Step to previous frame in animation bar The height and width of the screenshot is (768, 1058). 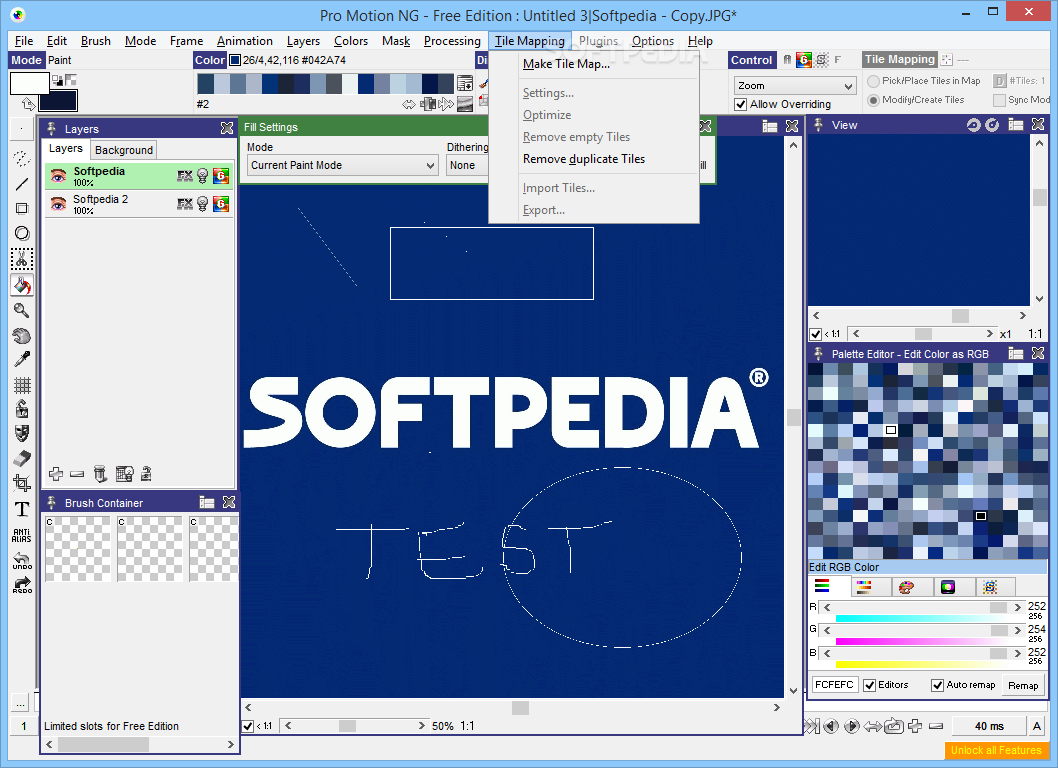click(x=831, y=726)
